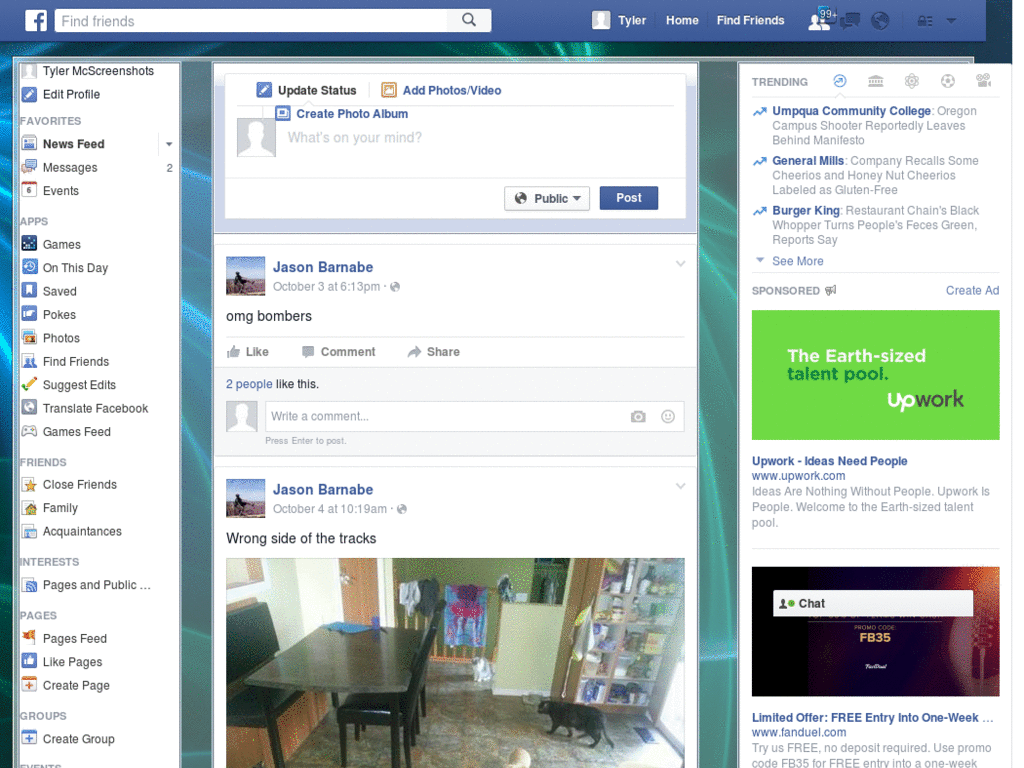Open Find Friends in top bar

750,20
